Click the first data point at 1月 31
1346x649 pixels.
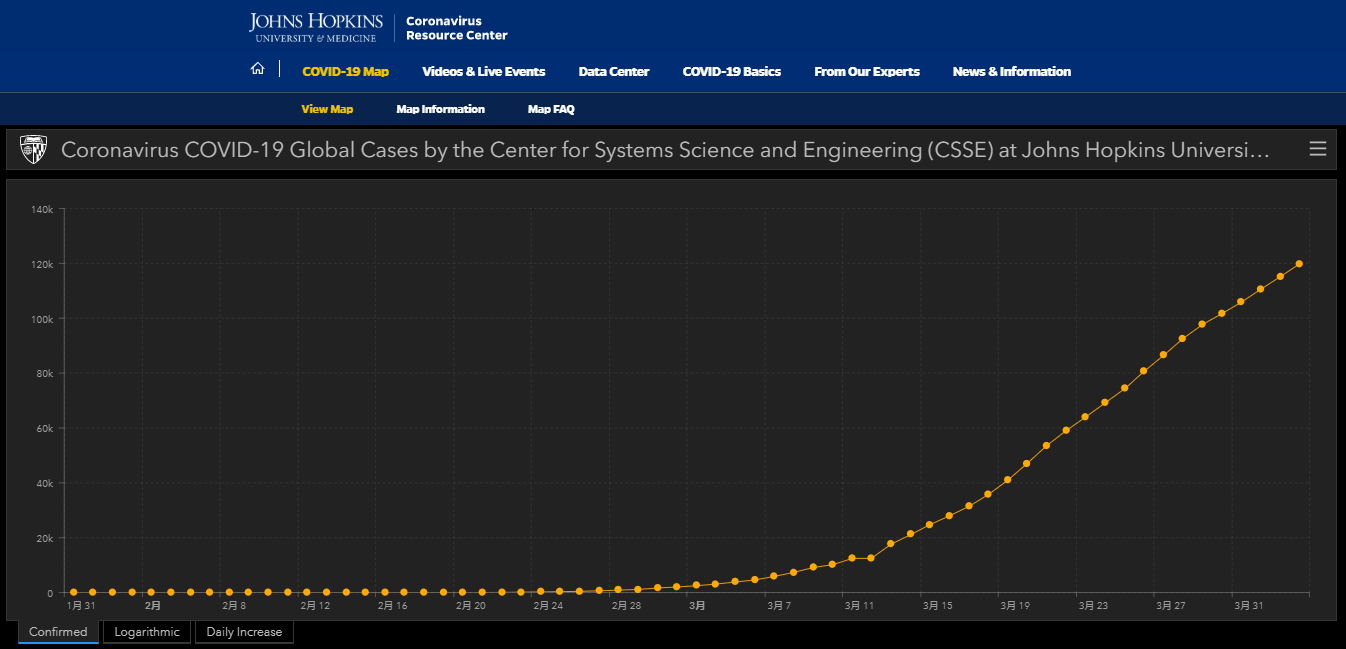pos(73,592)
